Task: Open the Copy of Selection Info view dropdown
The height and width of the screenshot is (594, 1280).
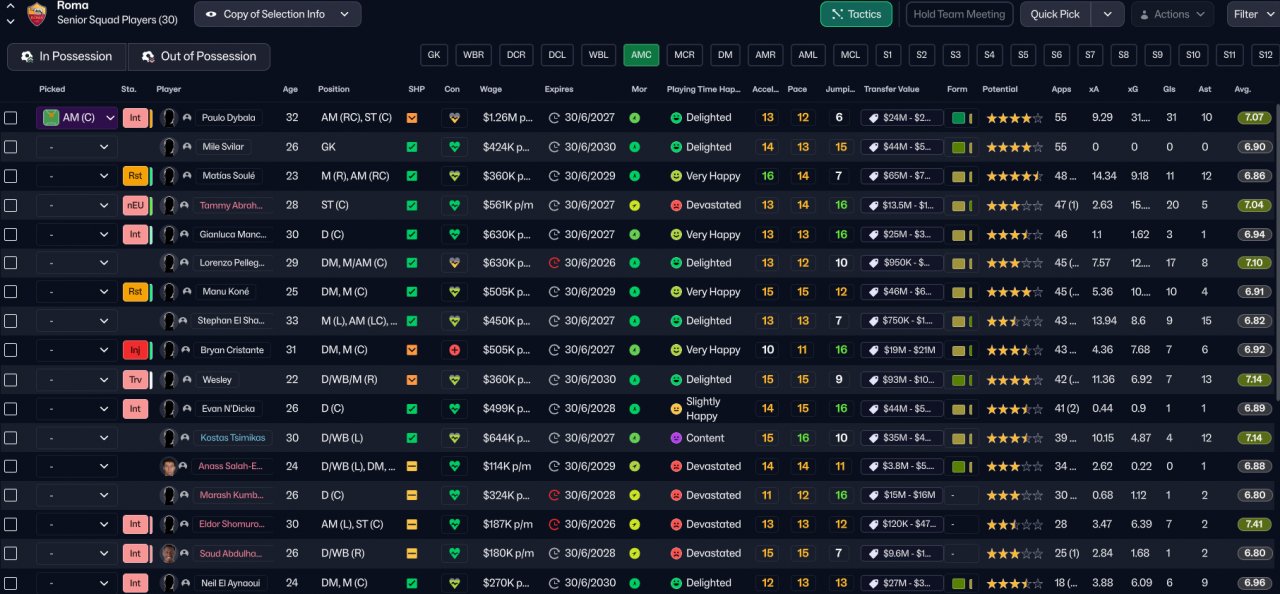Action: [x=278, y=14]
